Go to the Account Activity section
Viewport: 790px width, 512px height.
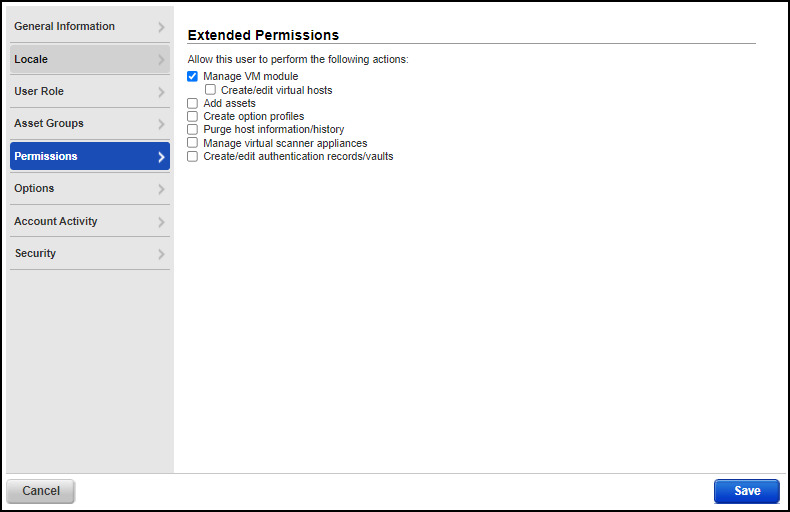point(56,222)
